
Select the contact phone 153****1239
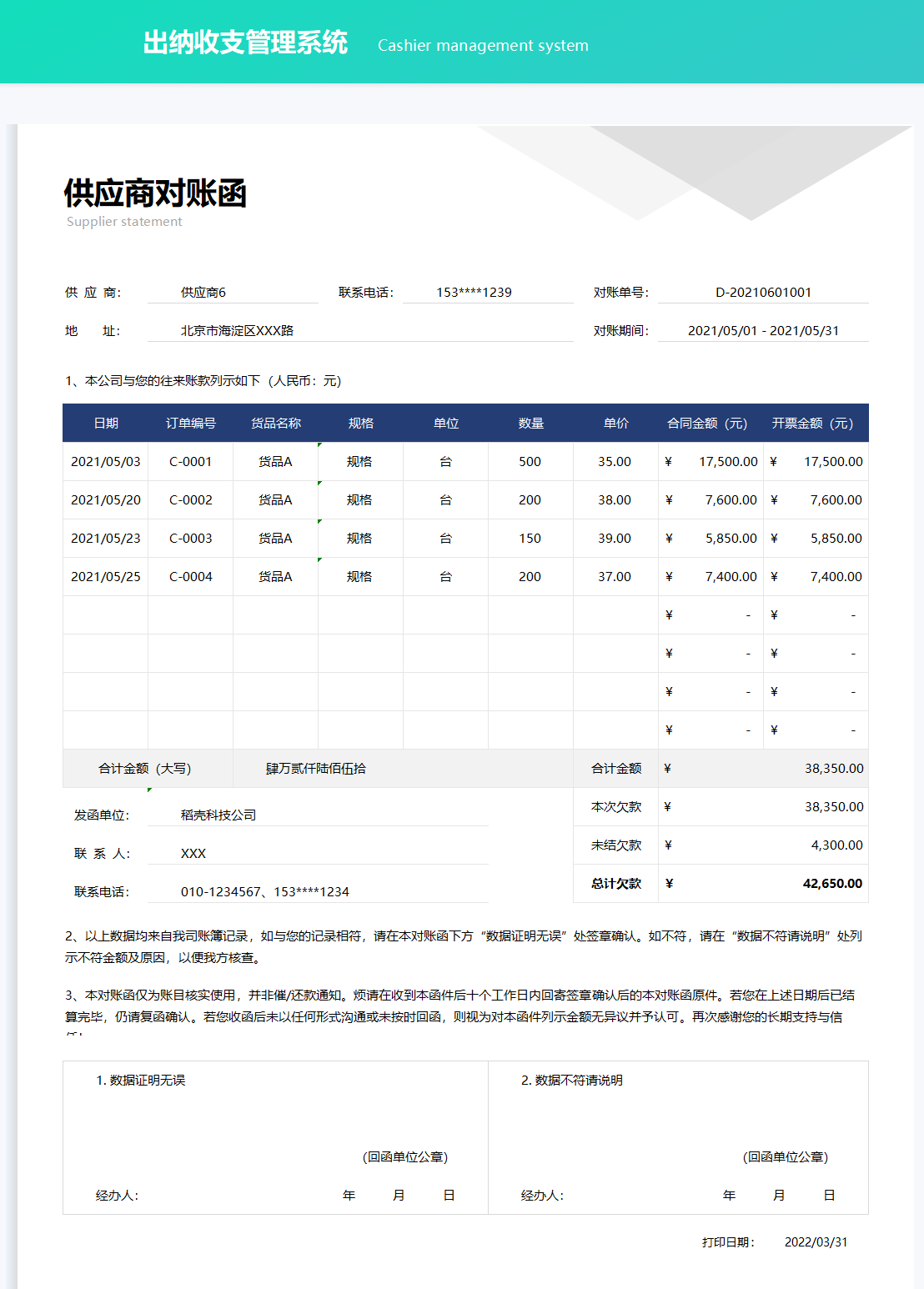click(x=474, y=292)
